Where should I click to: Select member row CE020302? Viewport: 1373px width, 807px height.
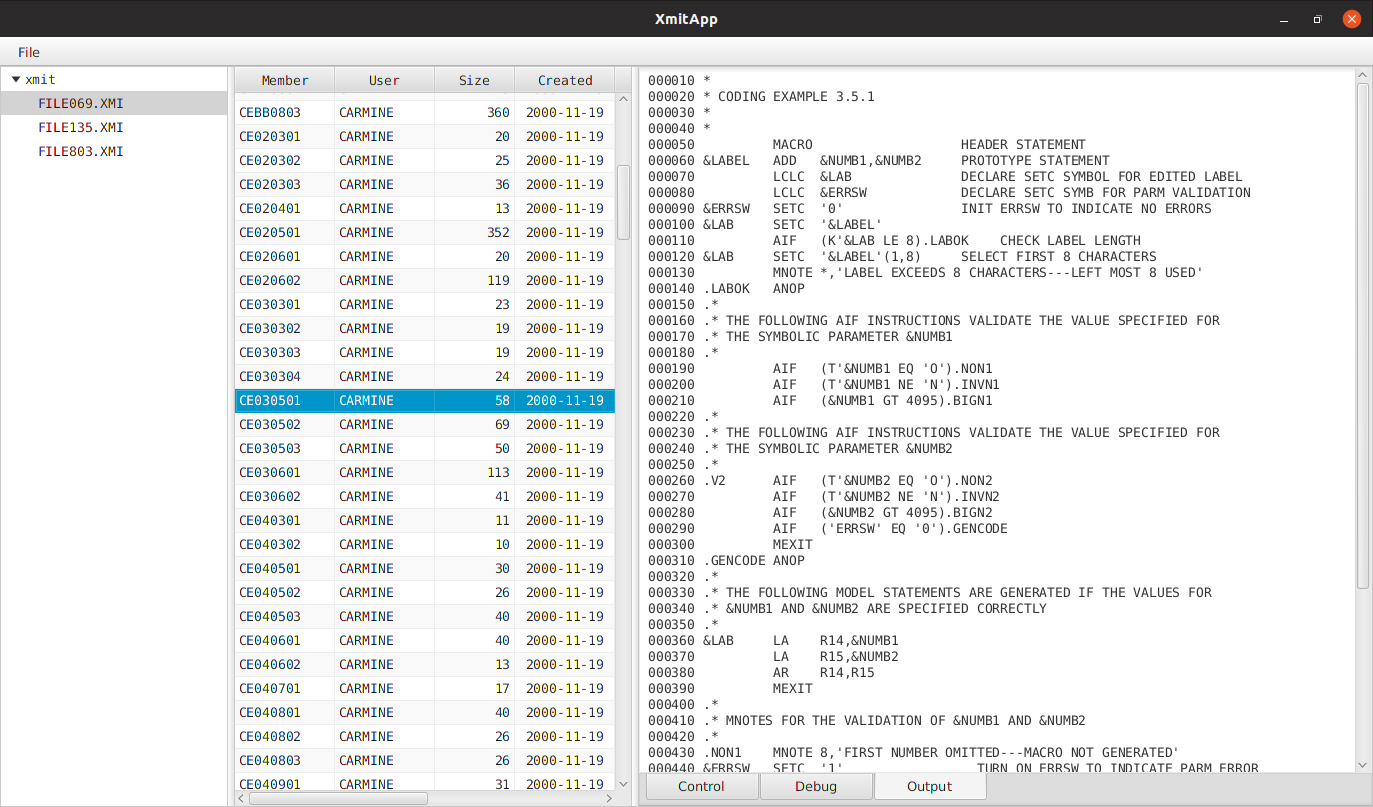pos(425,160)
